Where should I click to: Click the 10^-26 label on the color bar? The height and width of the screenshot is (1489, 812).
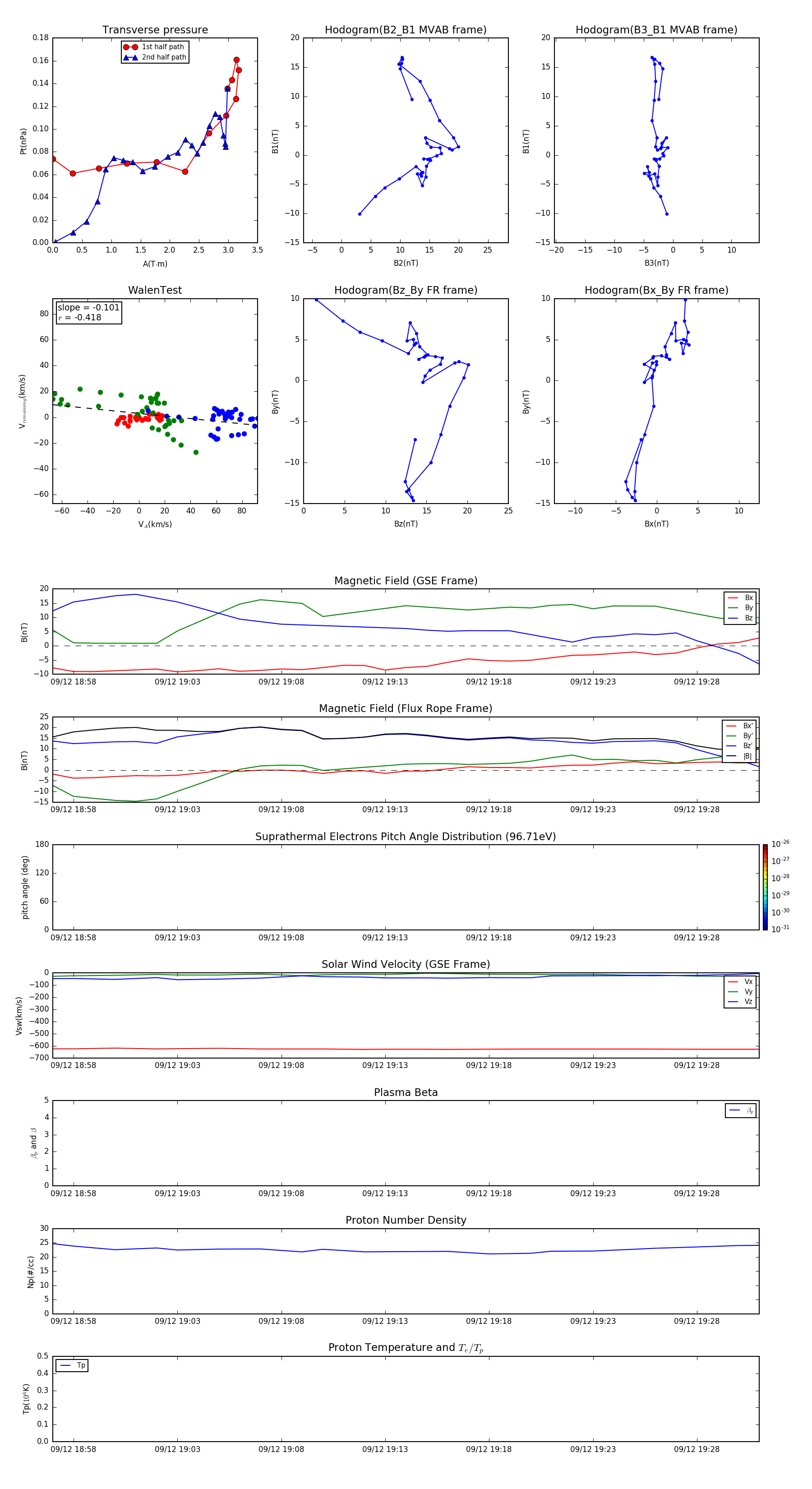pos(780,844)
